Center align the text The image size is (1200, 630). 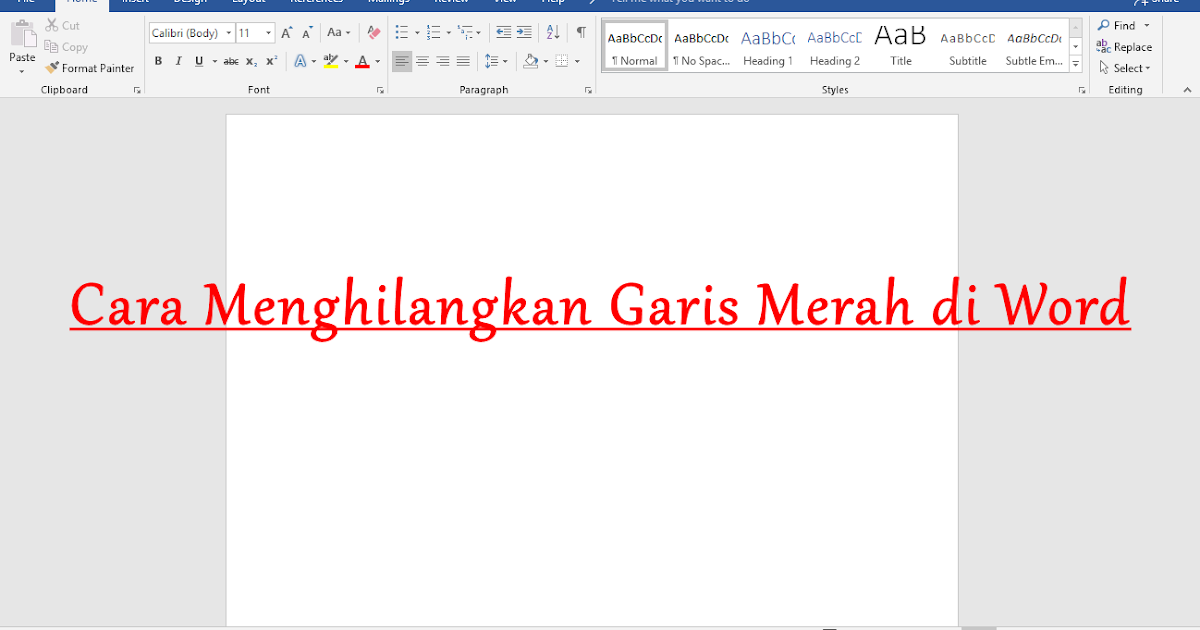click(x=422, y=61)
